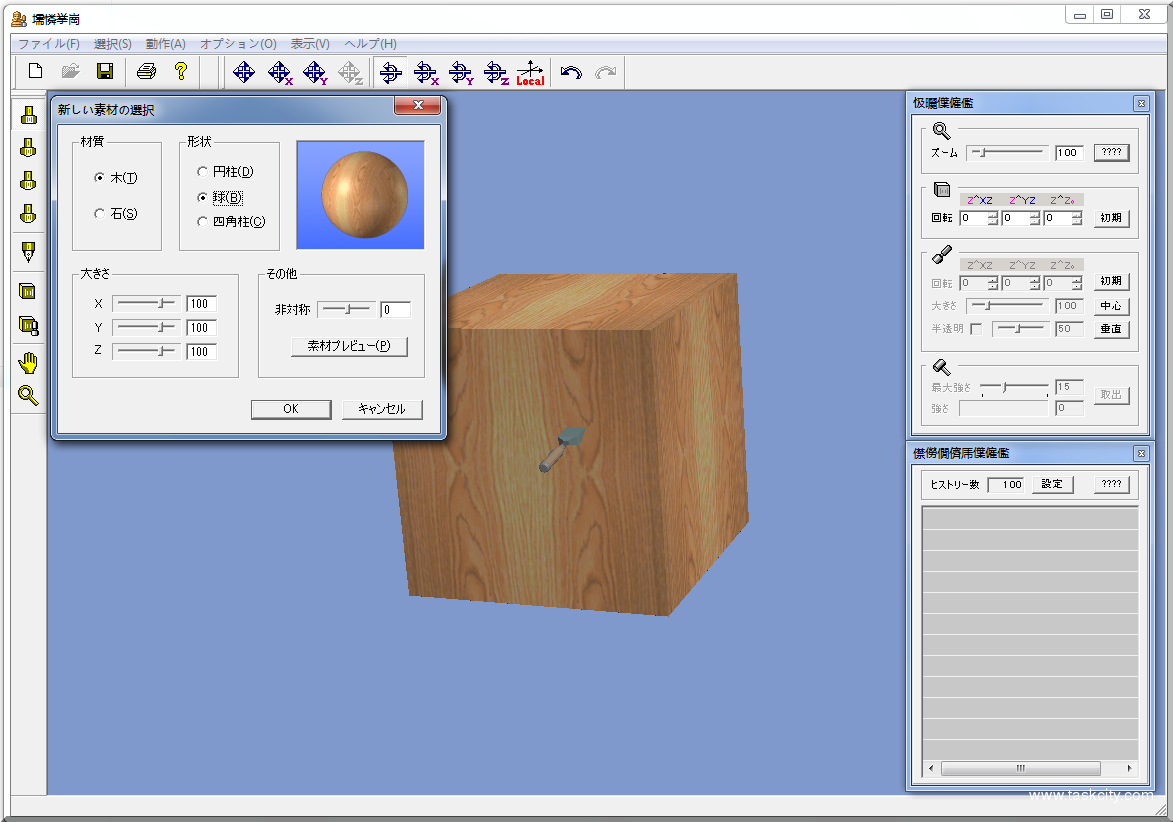
Task: Click the ズーム zoom slider in side panel
Action: pyautogui.click(x=1008, y=153)
